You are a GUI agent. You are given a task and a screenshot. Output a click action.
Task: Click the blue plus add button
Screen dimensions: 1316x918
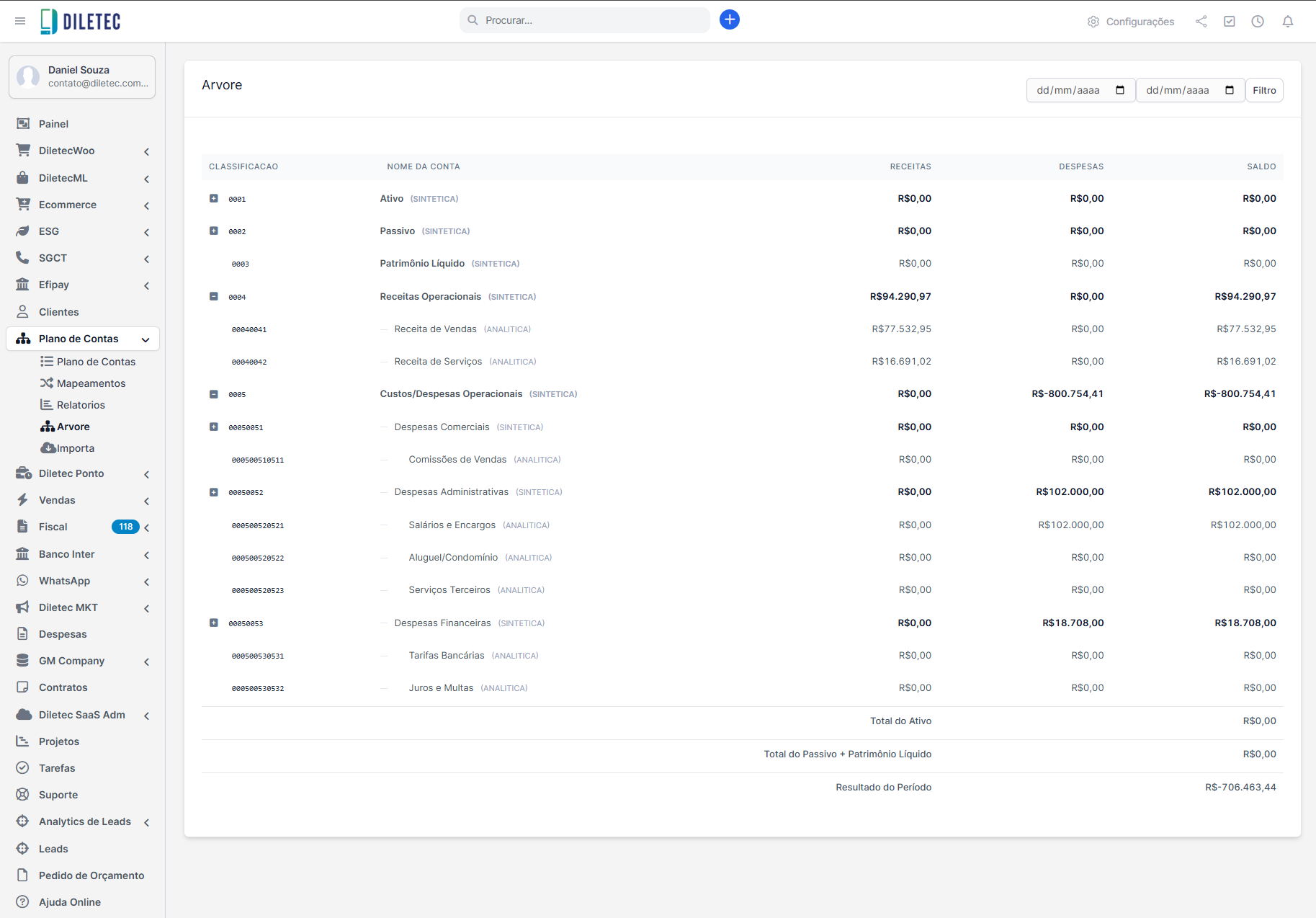click(729, 19)
